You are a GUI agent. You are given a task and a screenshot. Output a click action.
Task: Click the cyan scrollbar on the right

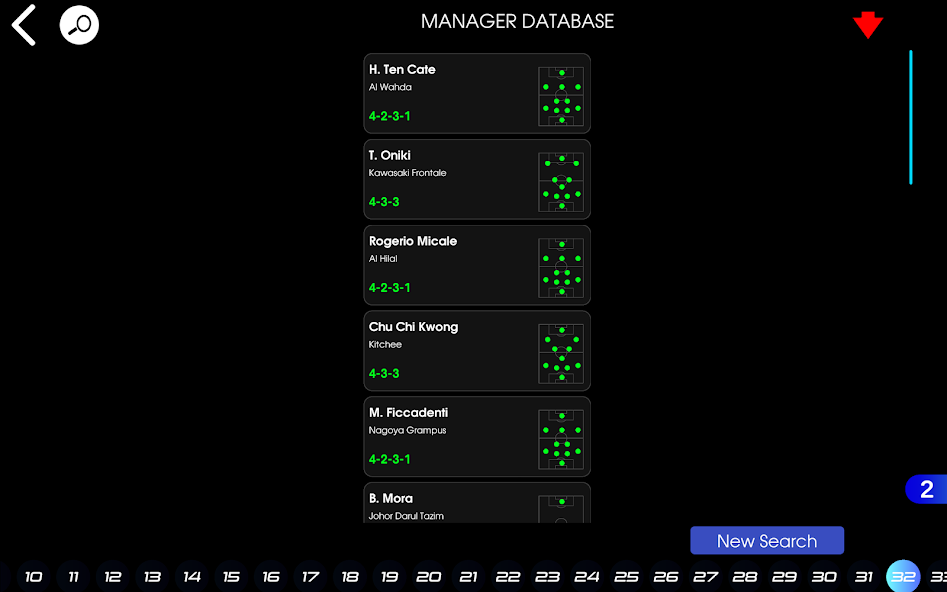tap(910, 120)
